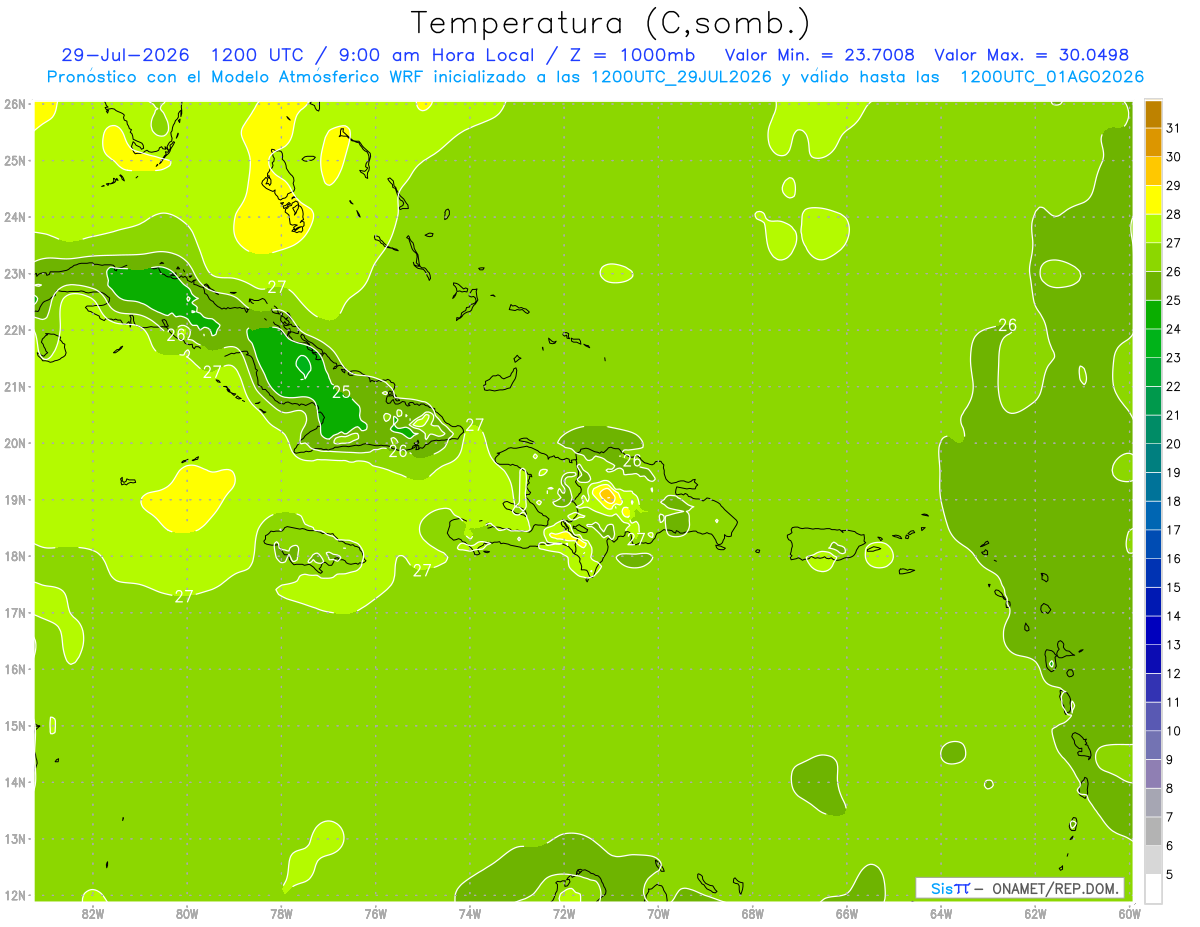
Task: Click the "64W" longitude axis label
Action: coord(940,913)
